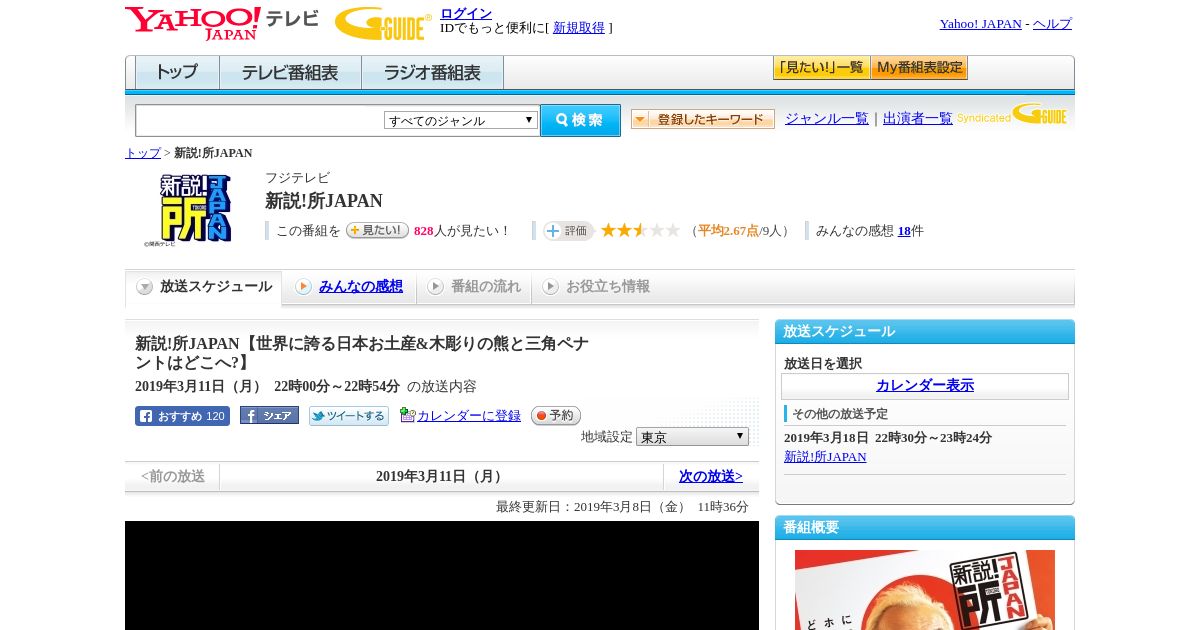Viewport: 1200px width, 630px height.
Task: Click the 2019年3月11日(月) date bar label
Action: pos(441,476)
